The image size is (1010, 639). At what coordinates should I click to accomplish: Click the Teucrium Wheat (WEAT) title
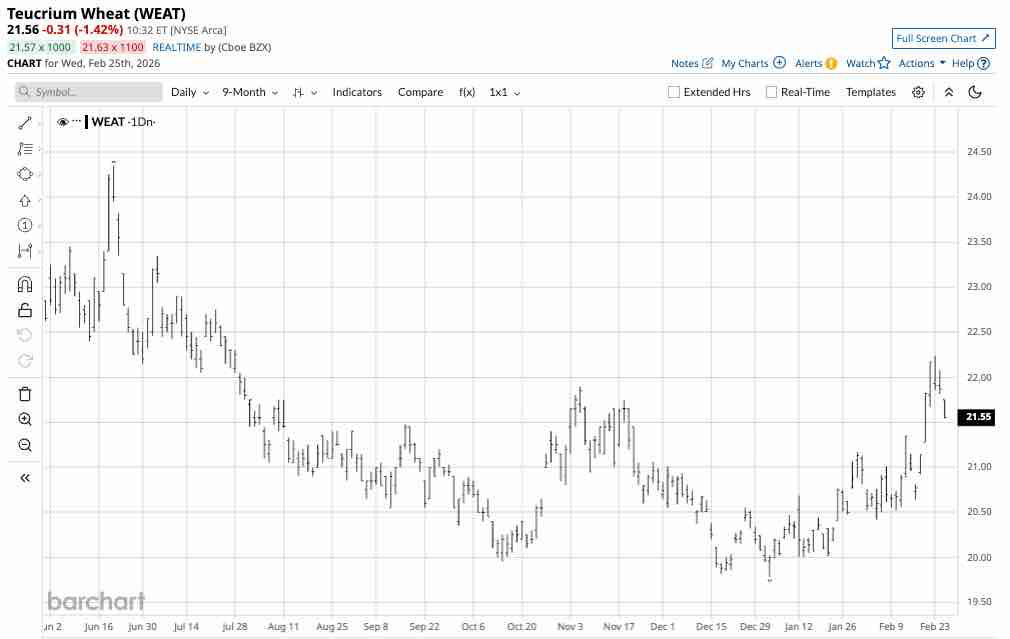pos(96,13)
